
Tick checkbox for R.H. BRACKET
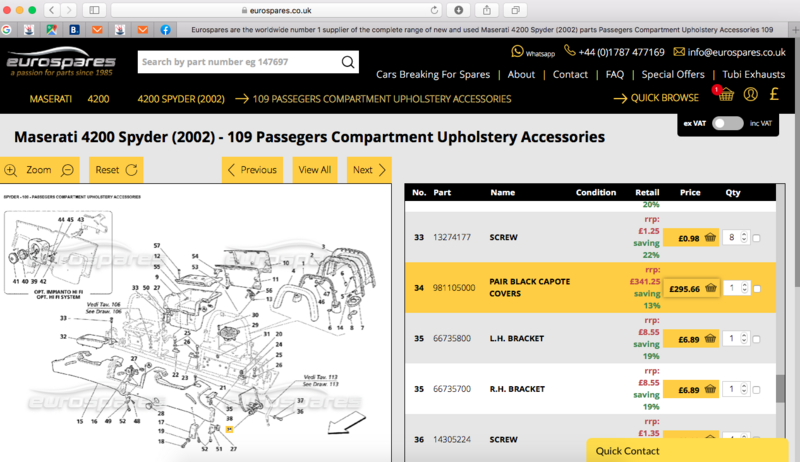756,390
